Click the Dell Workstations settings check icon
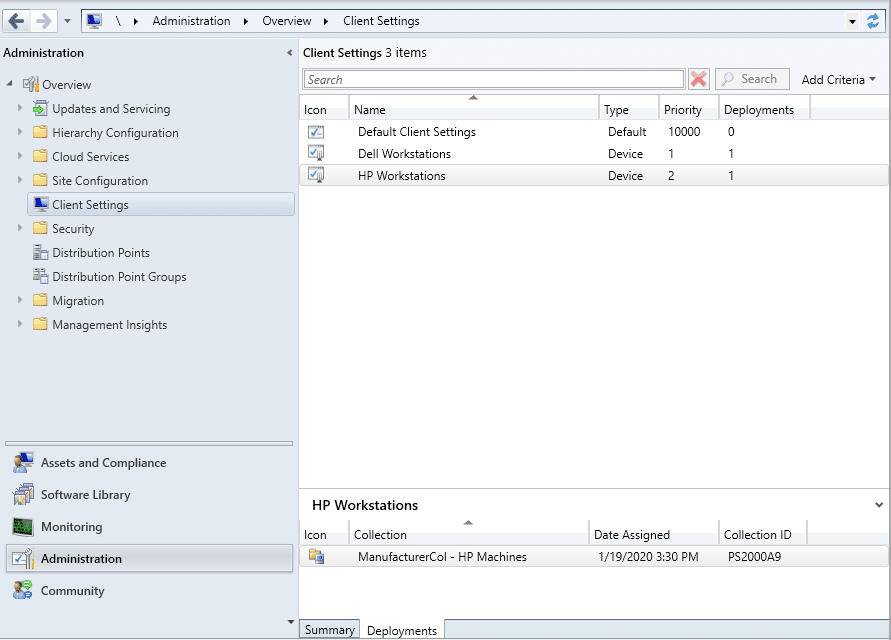Viewport: 891px width, 640px height. click(x=316, y=153)
